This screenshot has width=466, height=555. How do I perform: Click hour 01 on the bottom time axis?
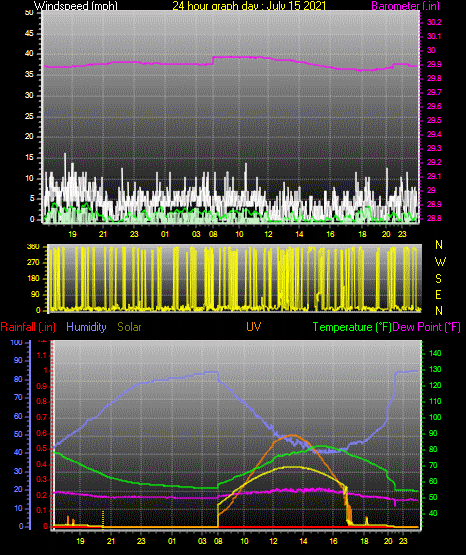coord(172,541)
